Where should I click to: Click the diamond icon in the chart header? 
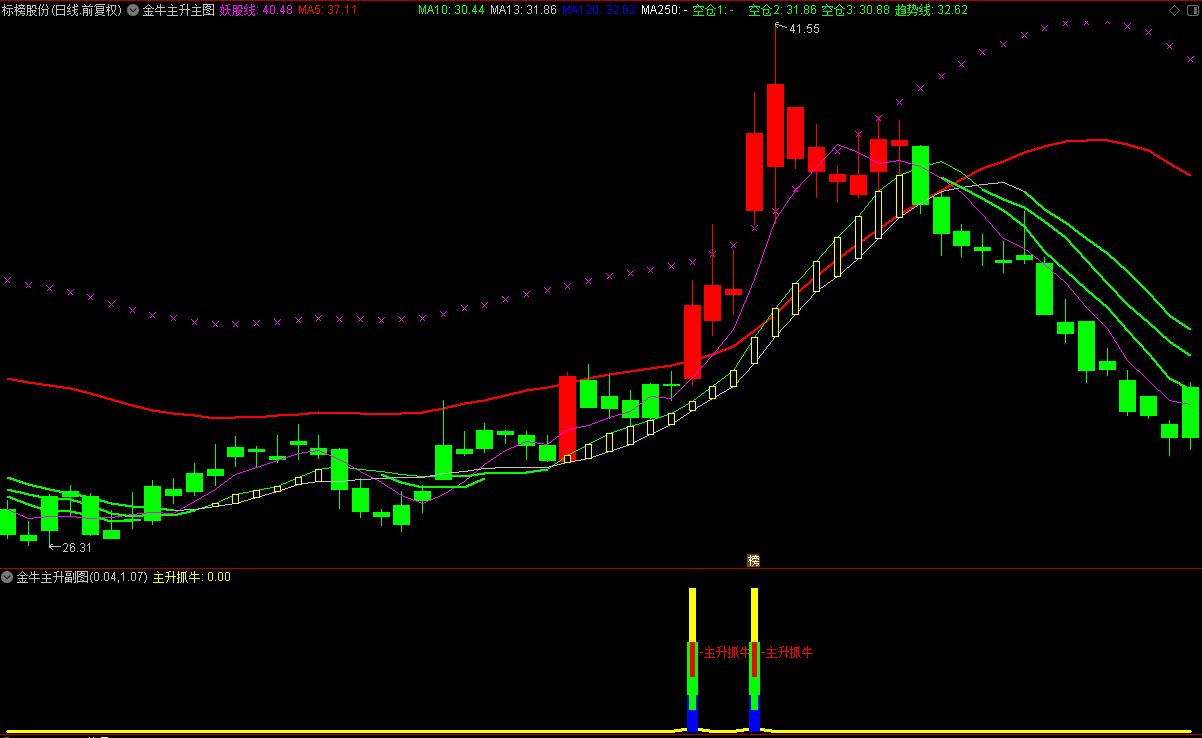pos(1173,10)
